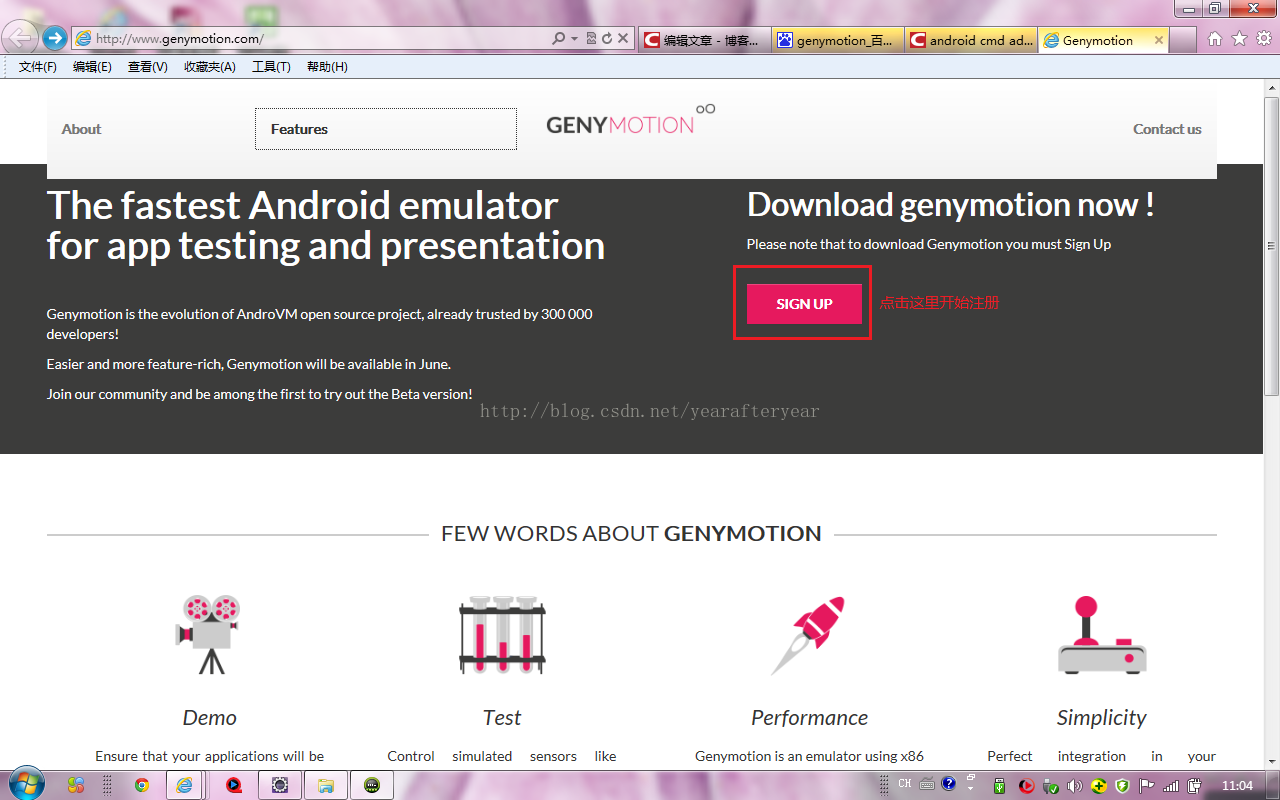Click the on-screen keyboard tray icon
The image size is (1280, 800).
click(927, 784)
